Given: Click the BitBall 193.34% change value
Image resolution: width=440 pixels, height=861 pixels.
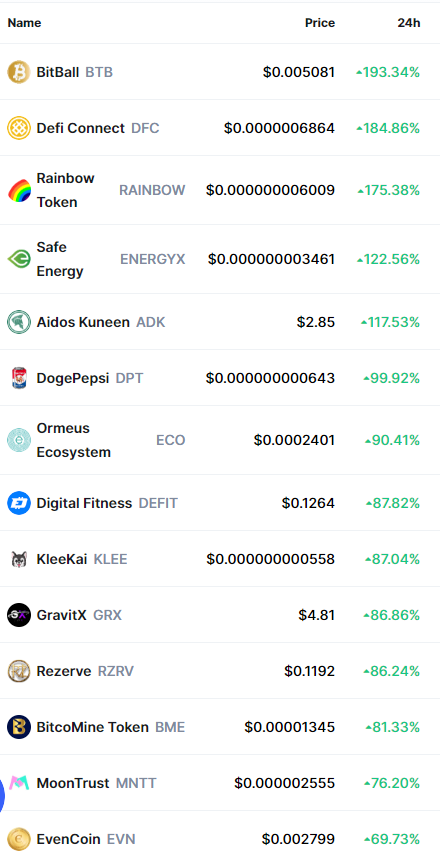Looking at the screenshot, I should coord(388,72).
